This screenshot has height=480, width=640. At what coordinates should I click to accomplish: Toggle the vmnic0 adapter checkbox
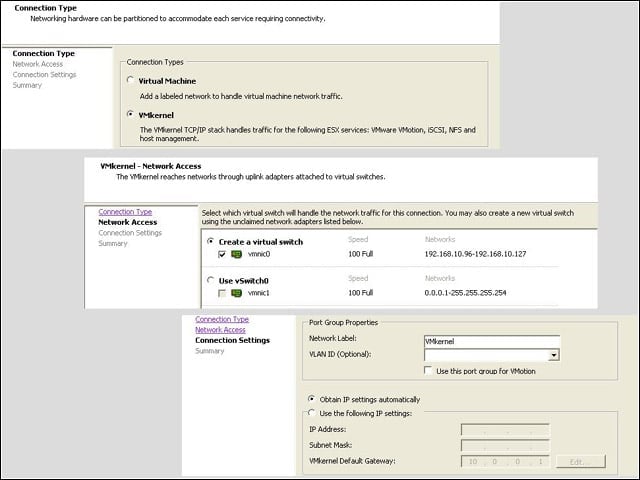click(222, 254)
